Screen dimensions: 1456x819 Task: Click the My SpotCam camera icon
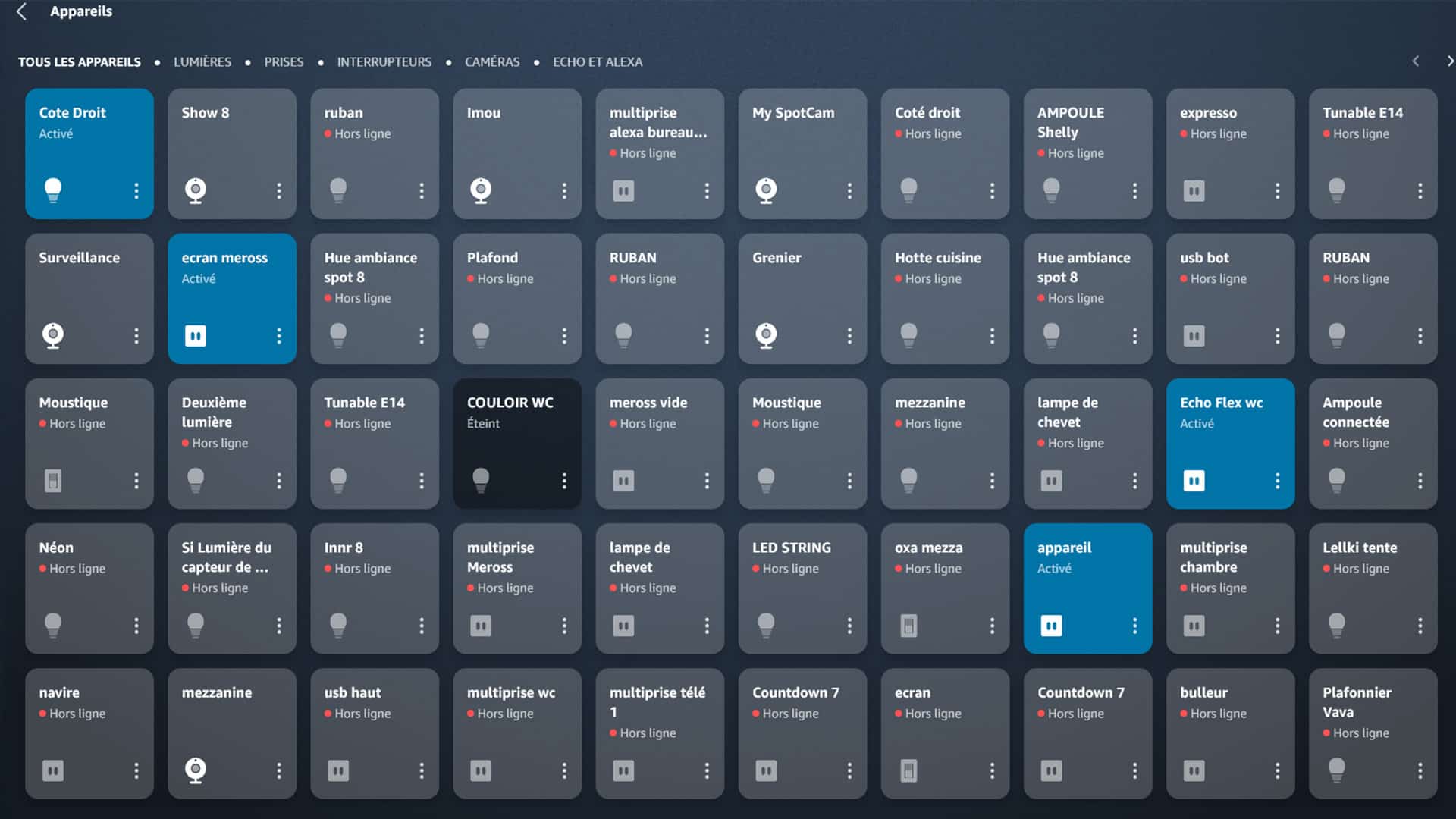coord(766,190)
